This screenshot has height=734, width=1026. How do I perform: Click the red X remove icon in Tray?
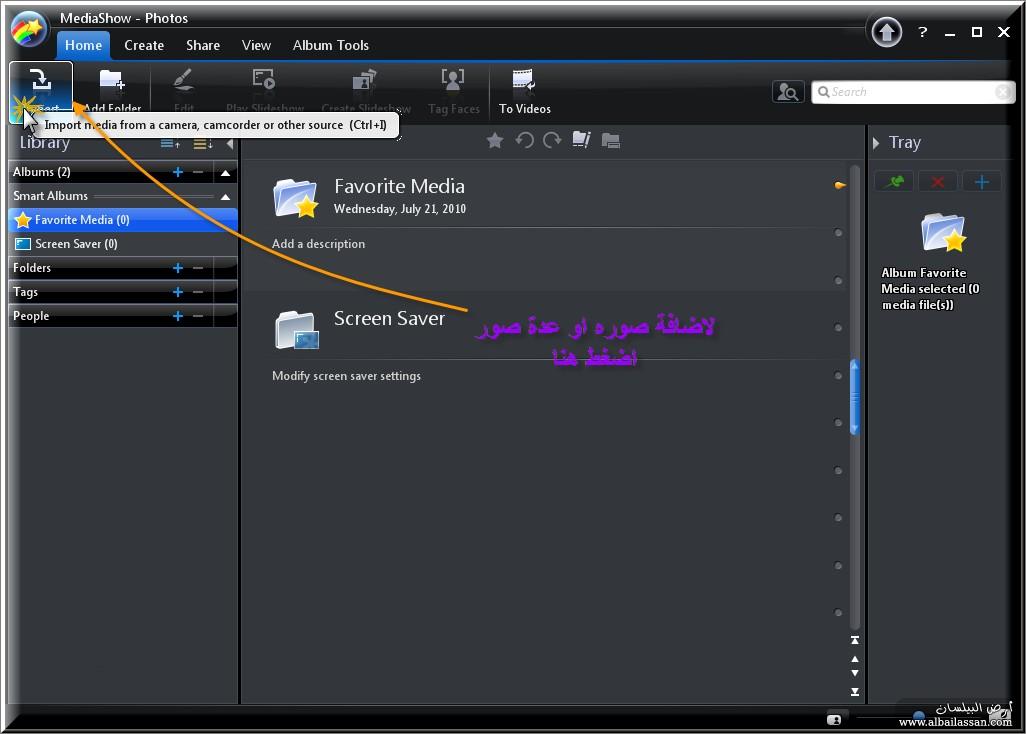938,181
